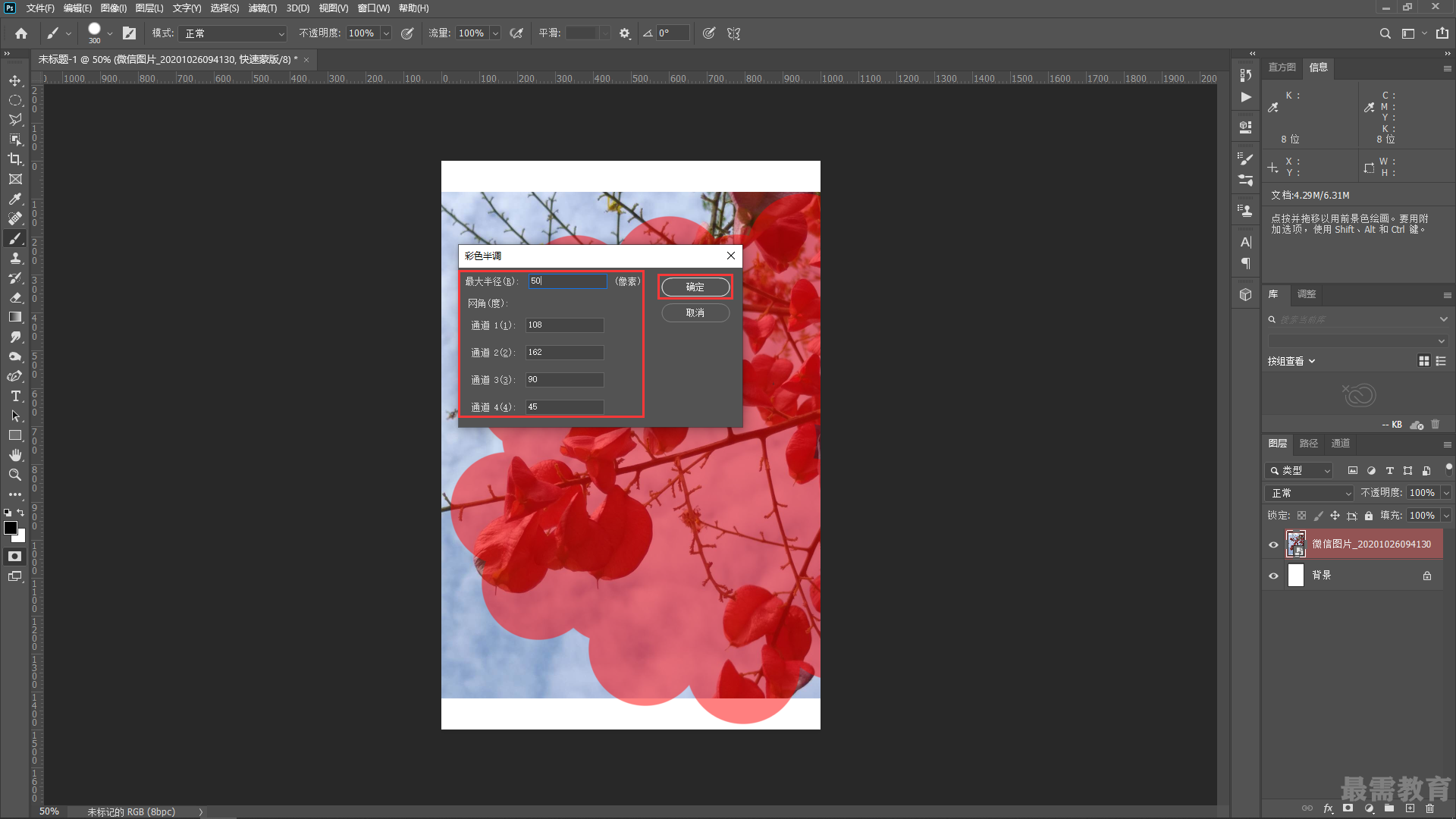Open the search magnifier icon
The width and height of the screenshot is (1456, 819).
(1385, 33)
